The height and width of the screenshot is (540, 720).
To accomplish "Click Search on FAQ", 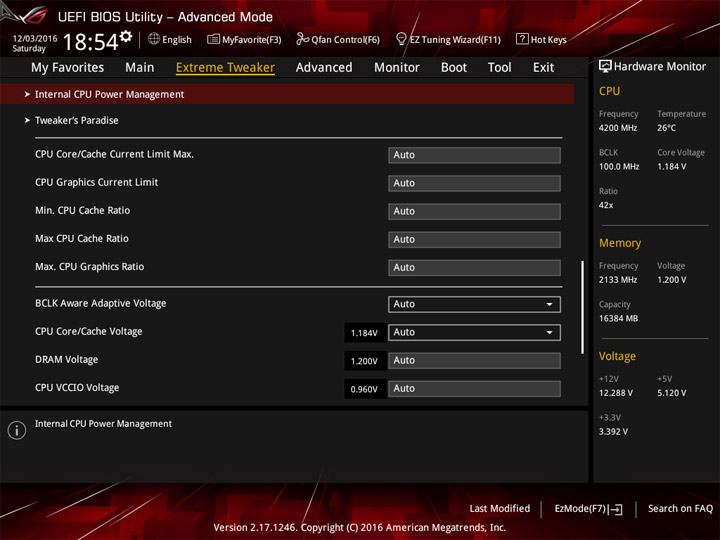I will pos(680,508).
